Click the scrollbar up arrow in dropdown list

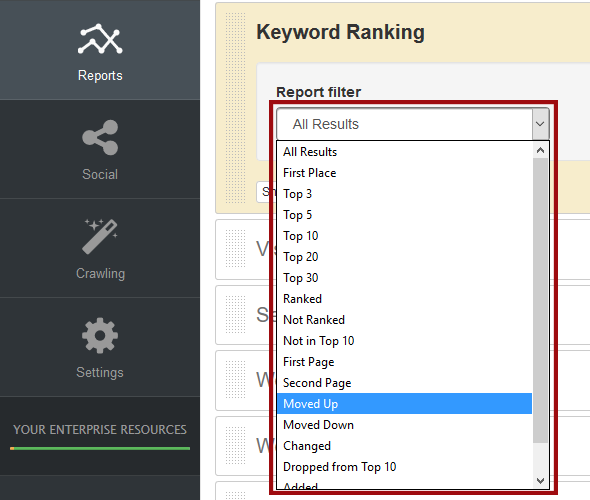pyautogui.click(x=540, y=150)
